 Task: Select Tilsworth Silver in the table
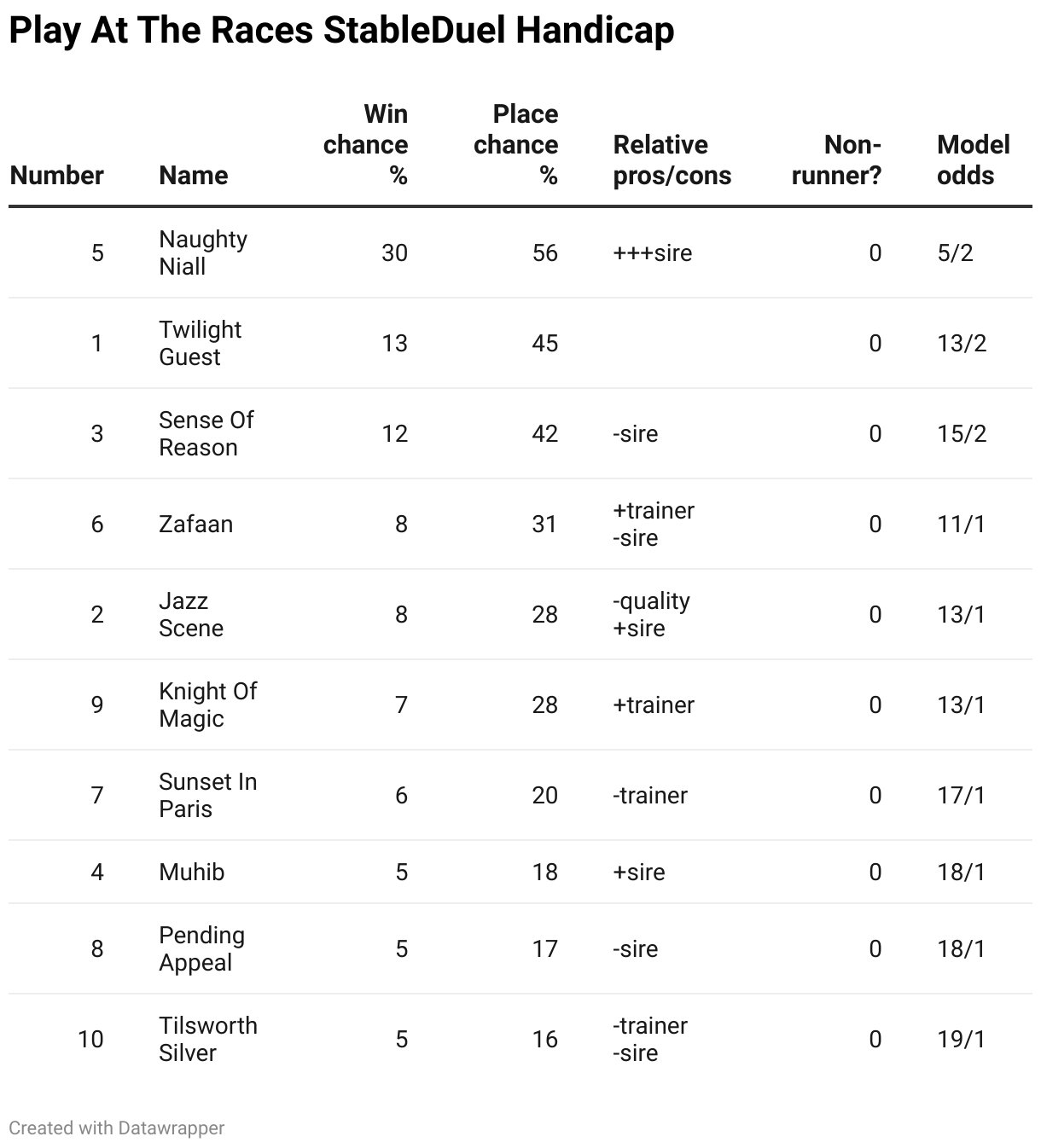(208, 1039)
